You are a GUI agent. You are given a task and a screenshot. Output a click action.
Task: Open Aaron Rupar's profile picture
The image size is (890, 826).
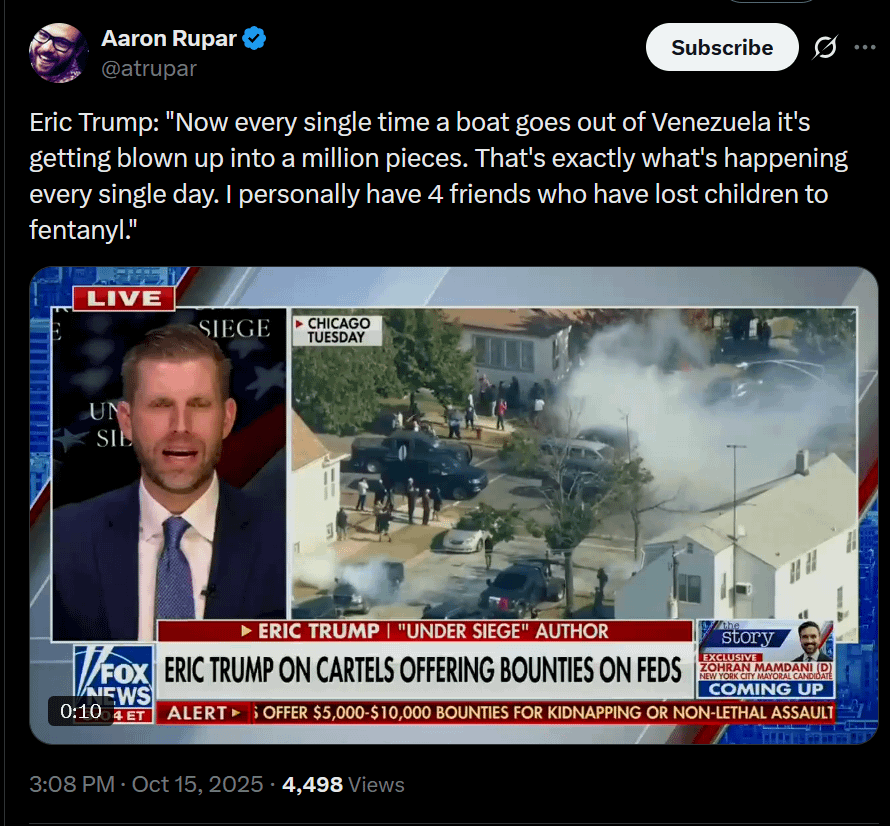coord(57,53)
